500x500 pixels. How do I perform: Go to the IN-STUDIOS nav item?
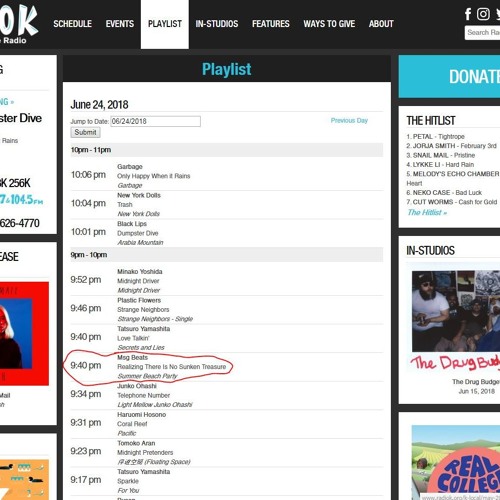click(x=217, y=24)
